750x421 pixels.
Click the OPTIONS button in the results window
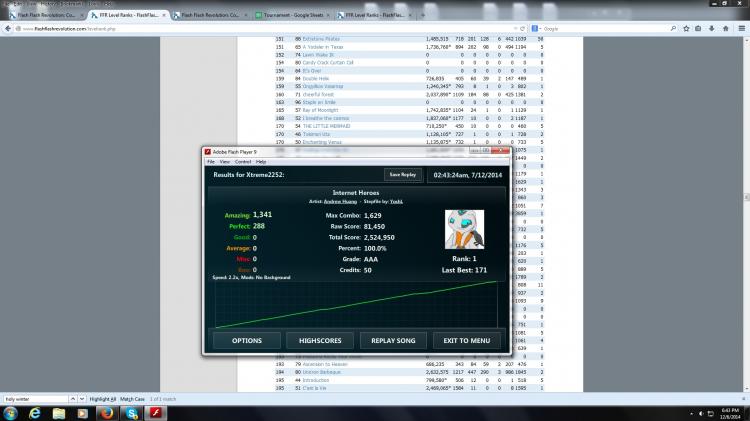[x=247, y=341]
